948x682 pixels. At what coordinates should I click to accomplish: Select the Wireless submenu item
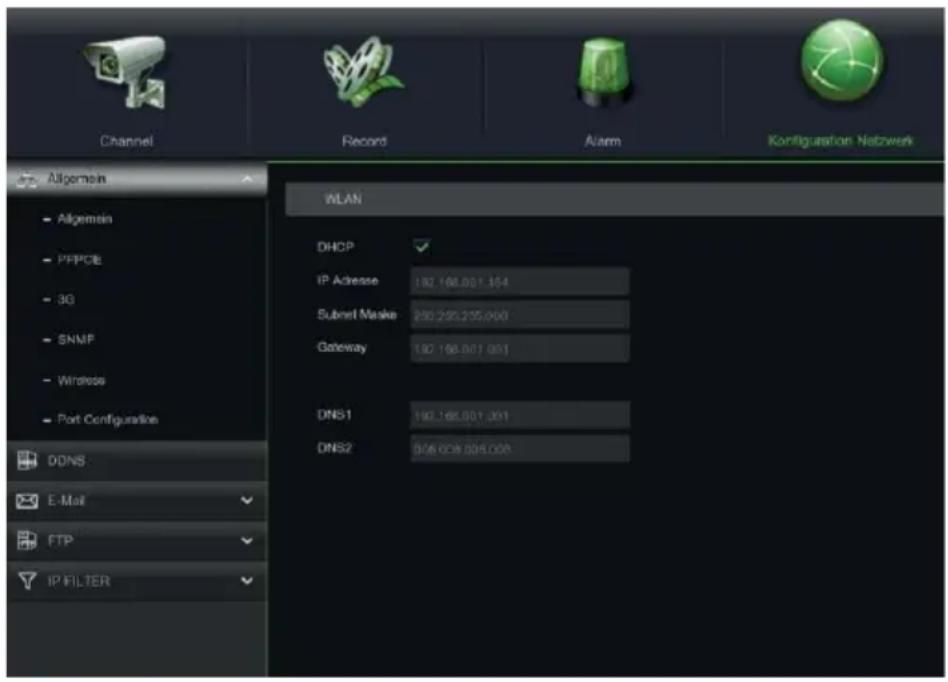[x=81, y=380]
